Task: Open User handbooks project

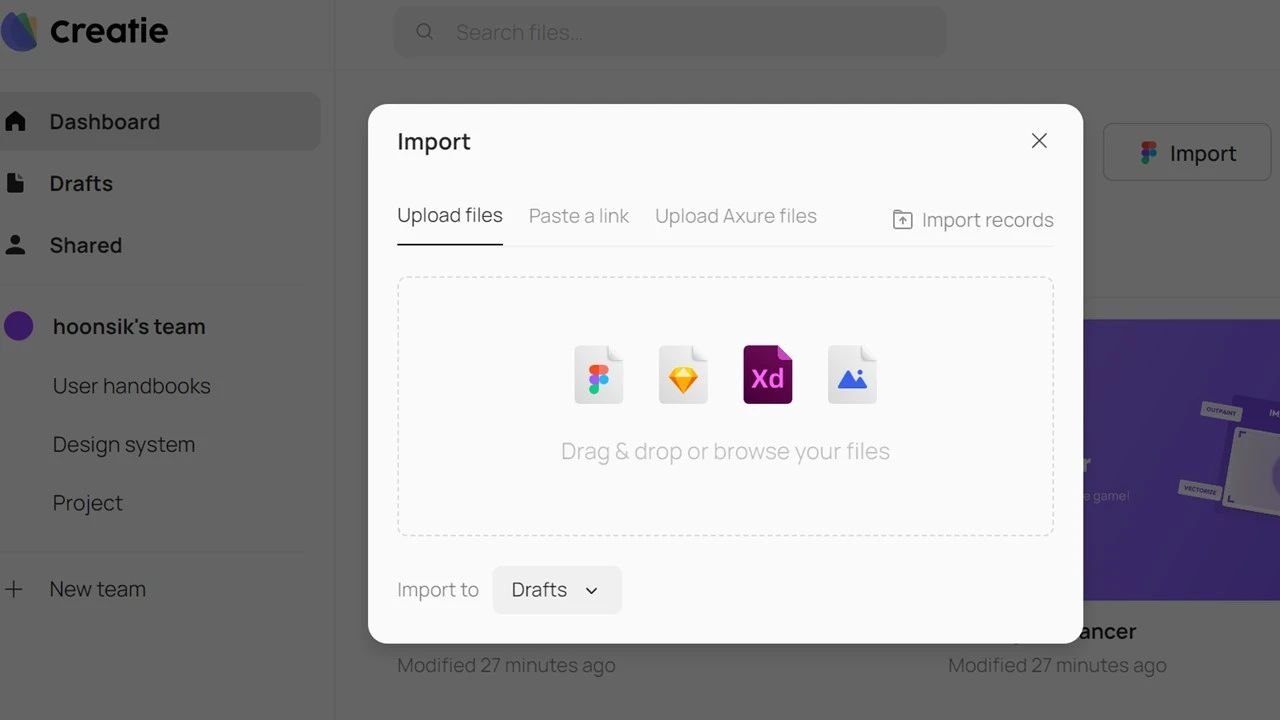Action: [132, 386]
